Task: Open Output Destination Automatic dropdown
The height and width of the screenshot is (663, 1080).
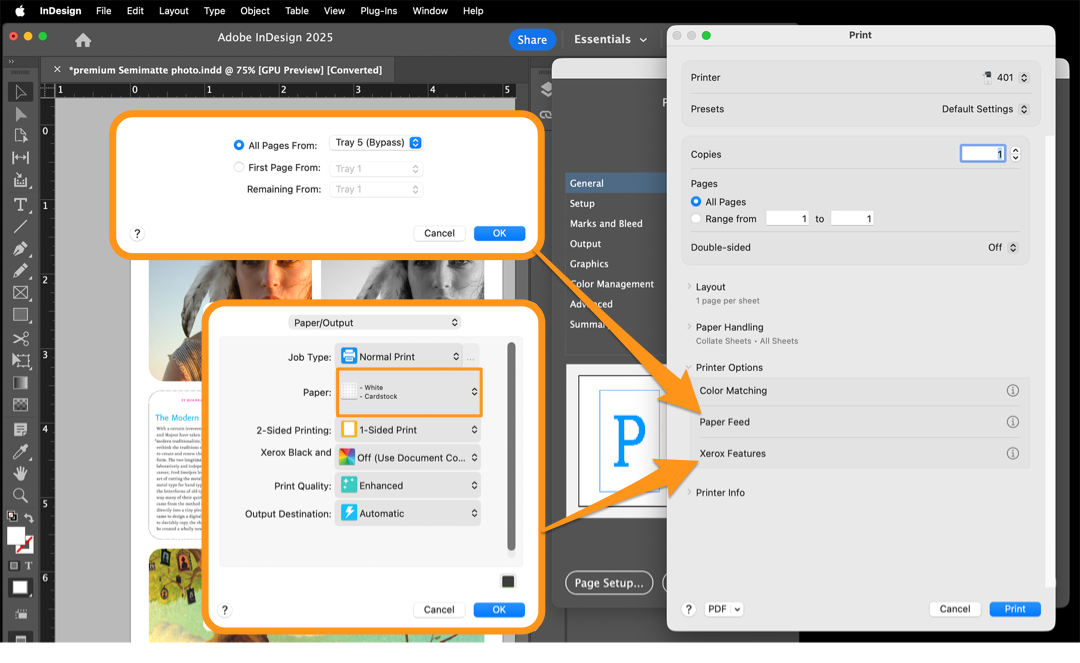Action: pyautogui.click(x=408, y=514)
